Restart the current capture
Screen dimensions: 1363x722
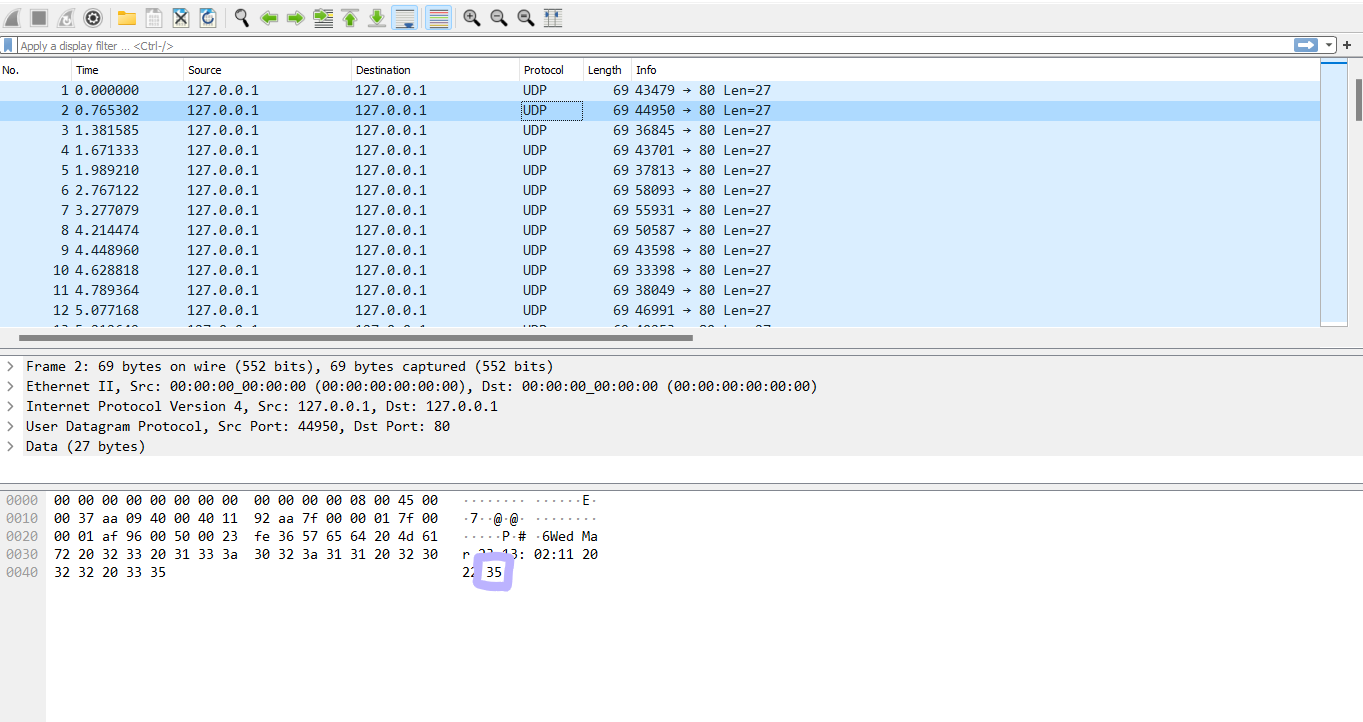64,17
